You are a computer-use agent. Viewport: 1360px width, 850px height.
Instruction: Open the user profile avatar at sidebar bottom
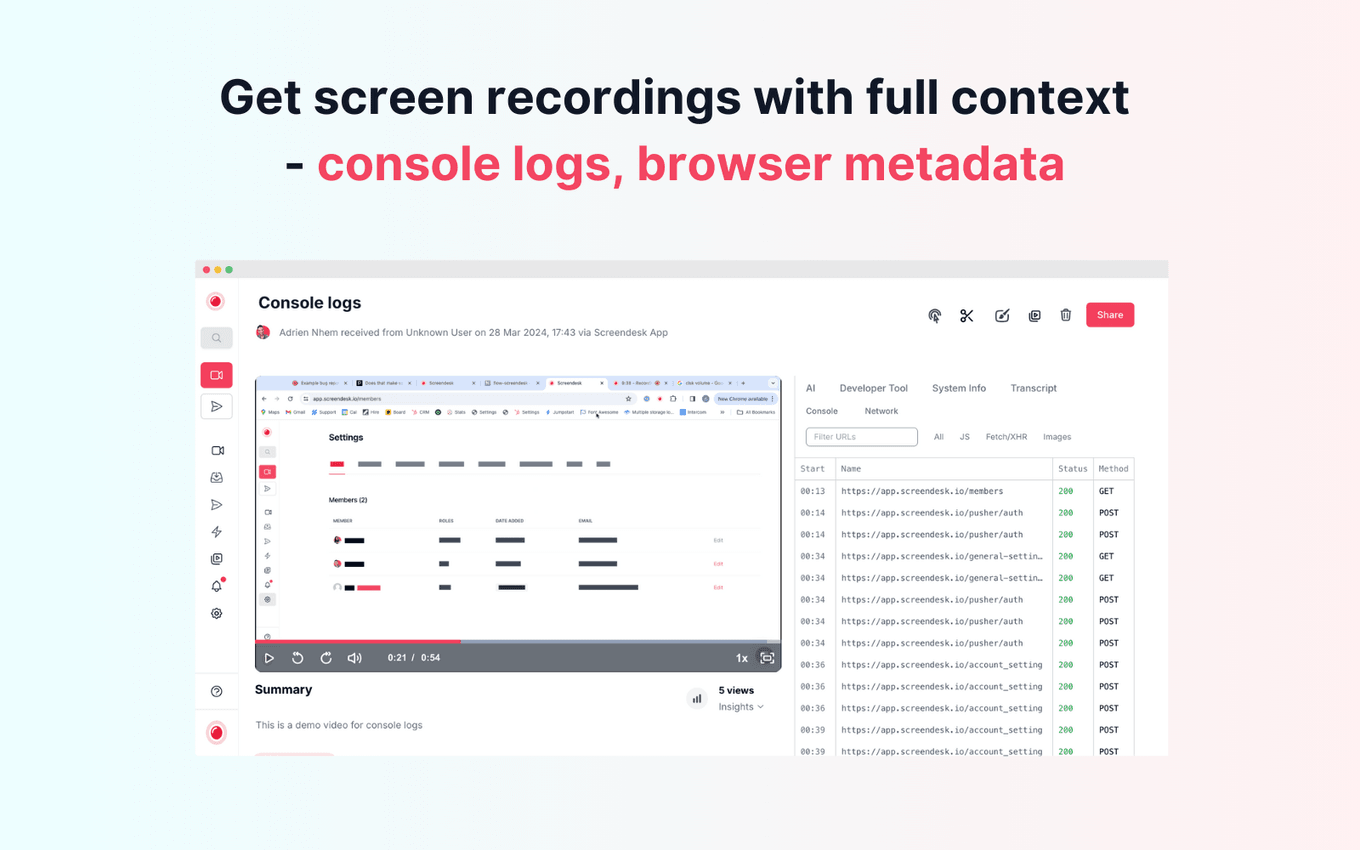coord(216,733)
